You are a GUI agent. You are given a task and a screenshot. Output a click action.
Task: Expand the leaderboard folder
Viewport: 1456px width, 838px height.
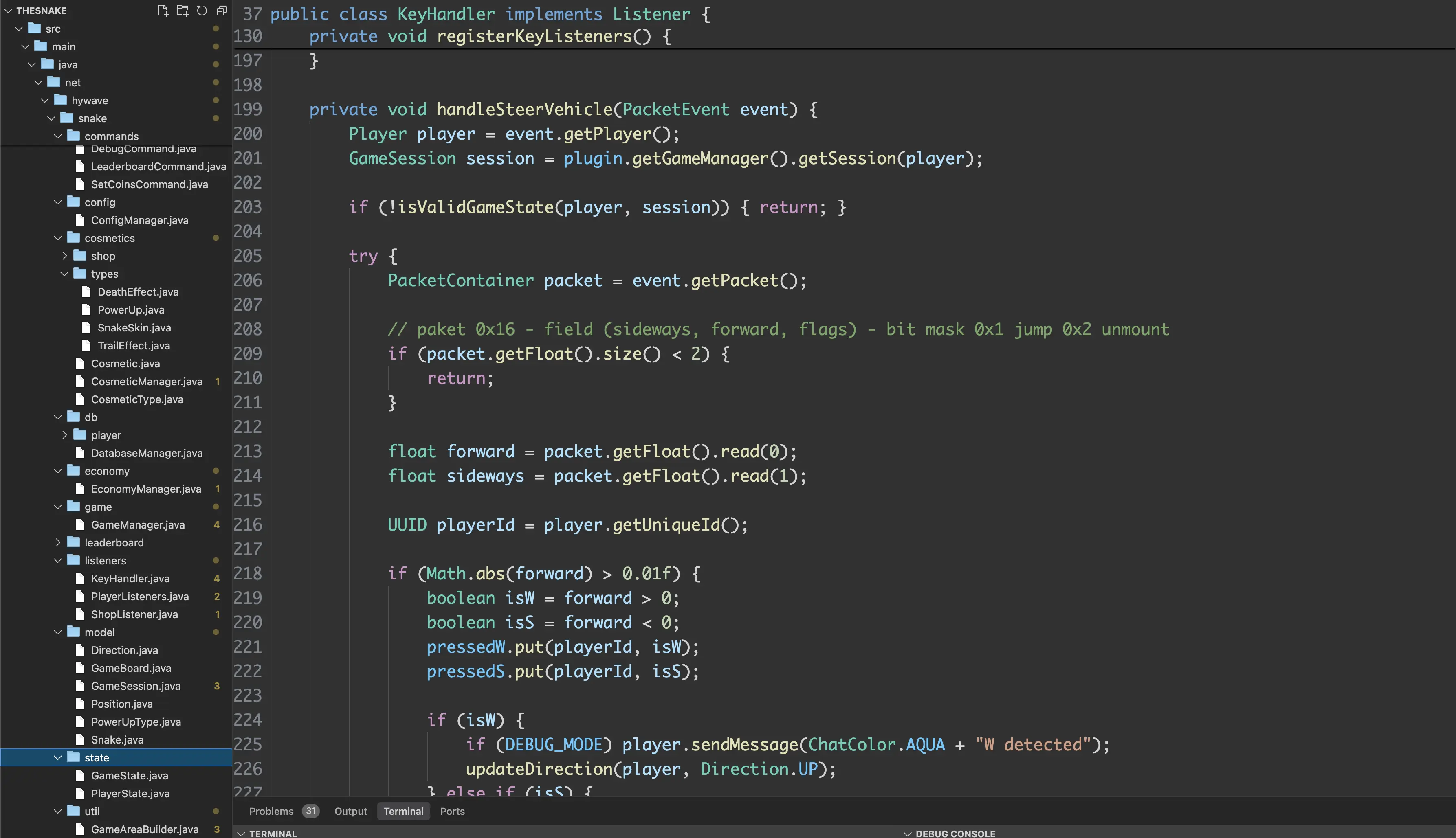[57, 543]
